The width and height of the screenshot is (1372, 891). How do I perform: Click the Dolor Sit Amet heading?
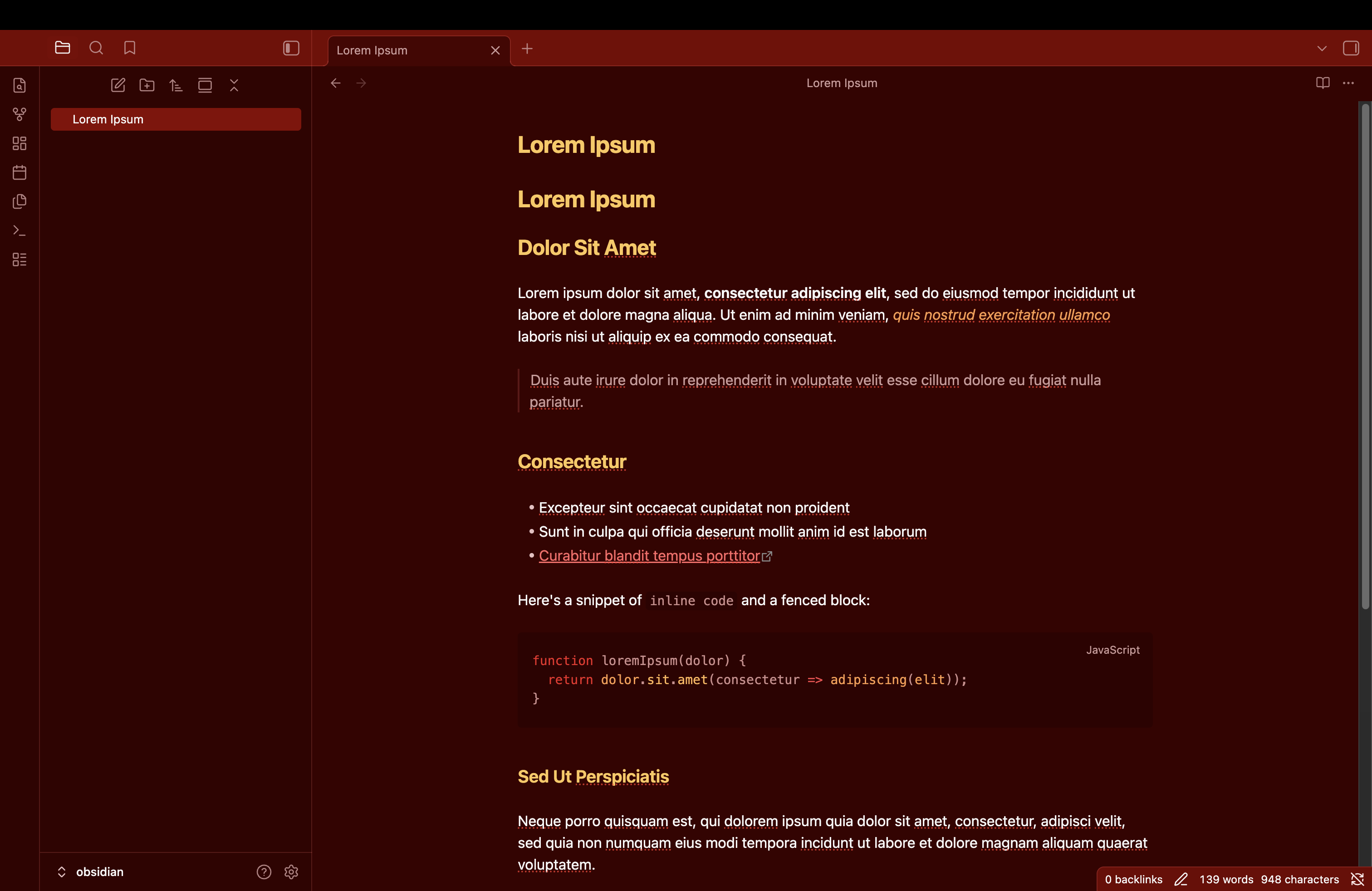[587, 248]
